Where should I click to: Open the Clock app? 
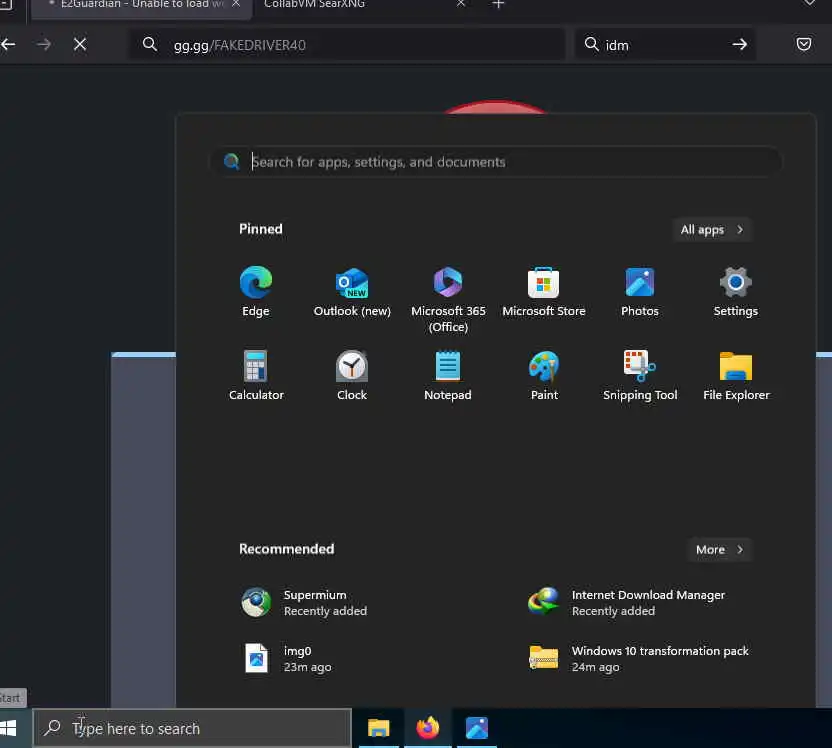coord(352,376)
